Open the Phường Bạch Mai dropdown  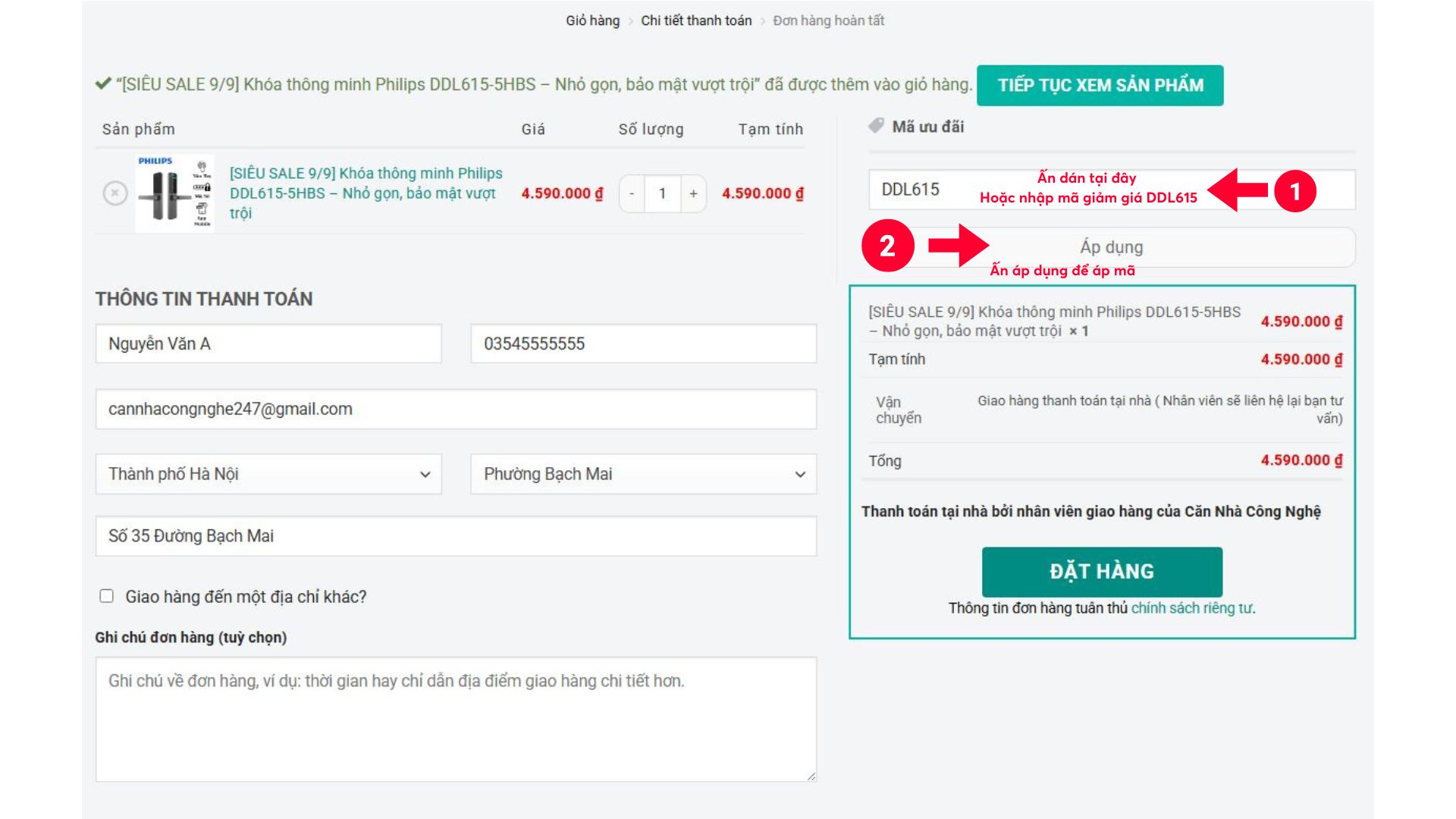coord(644,474)
